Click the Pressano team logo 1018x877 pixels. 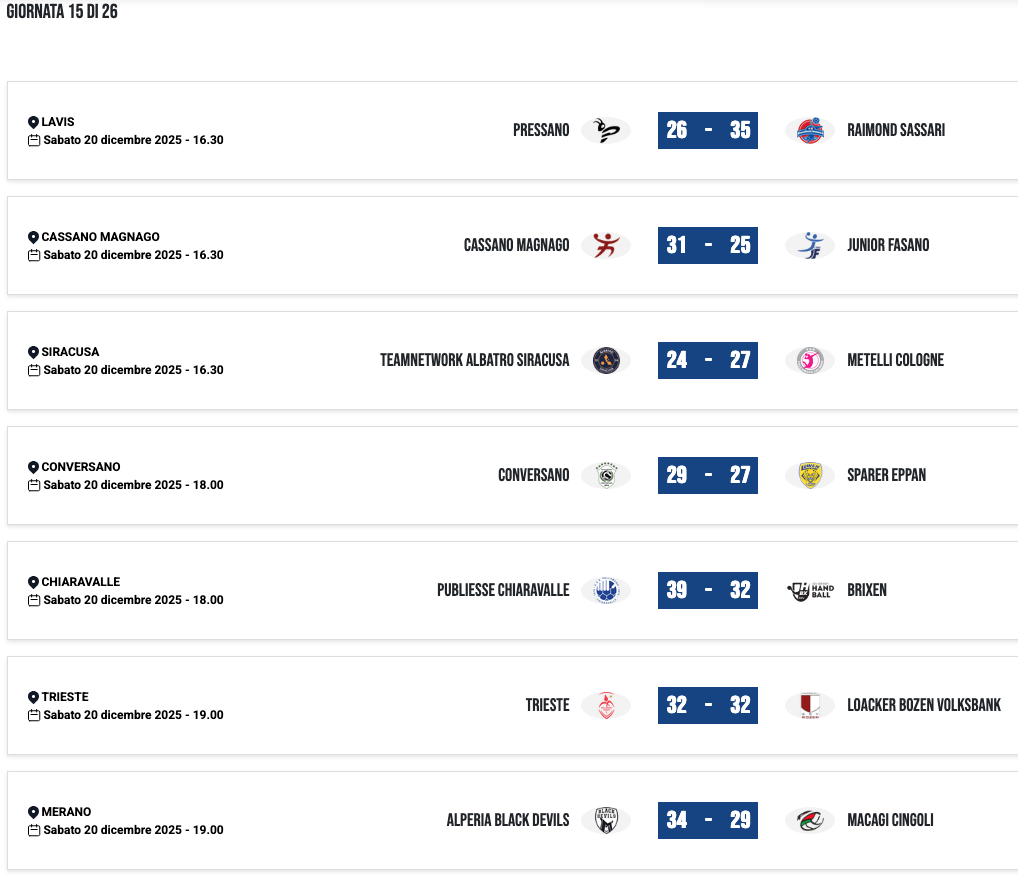pos(606,130)
